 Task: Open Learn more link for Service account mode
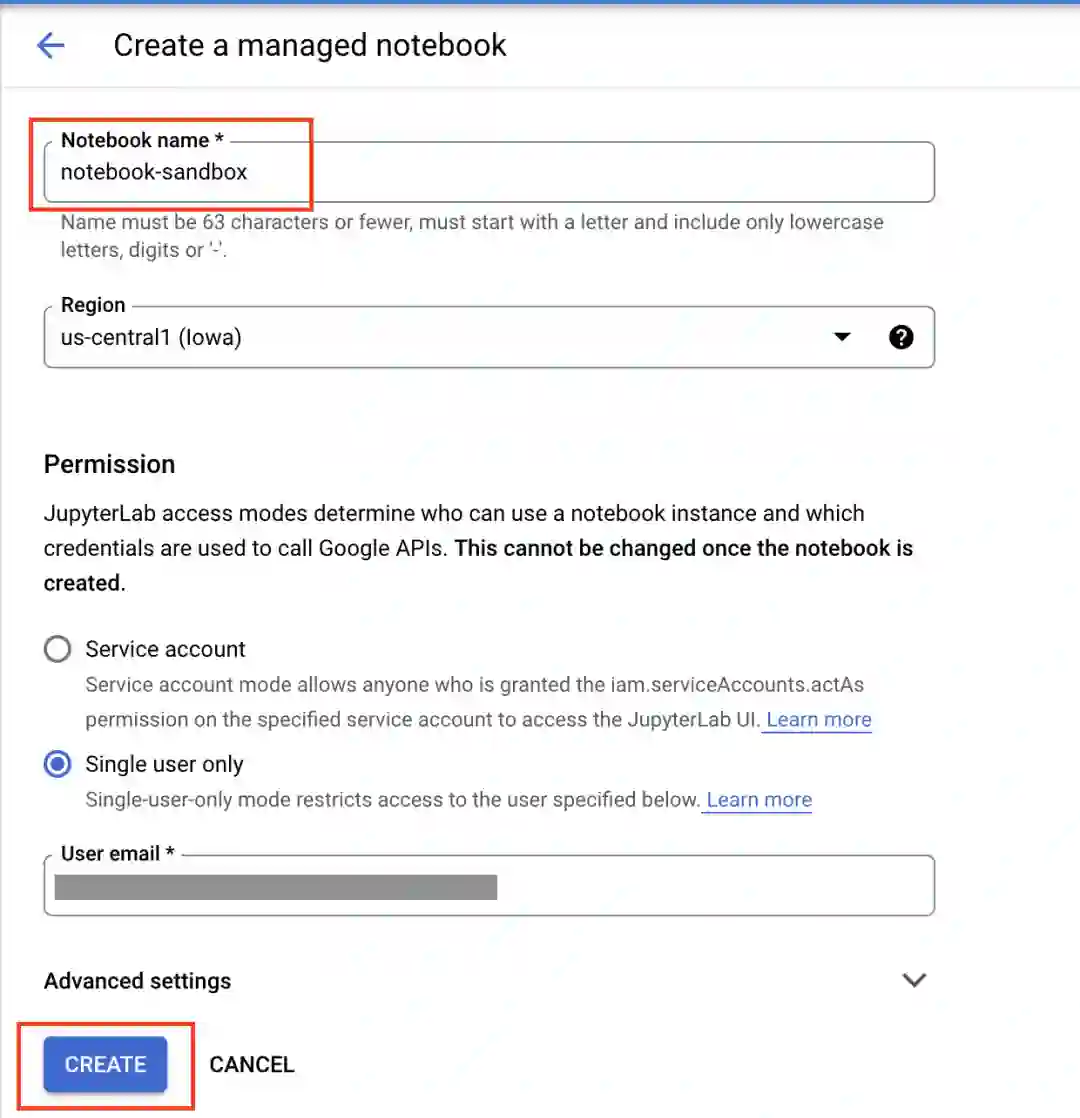coord(818,720)
